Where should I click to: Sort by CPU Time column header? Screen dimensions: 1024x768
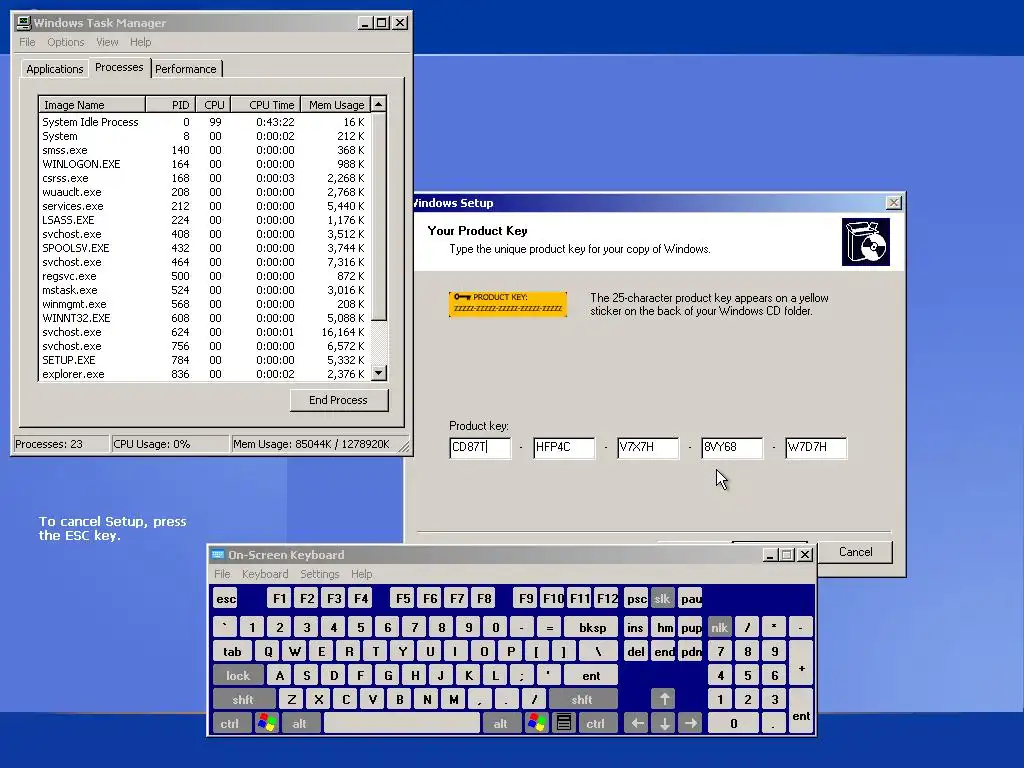266,104
